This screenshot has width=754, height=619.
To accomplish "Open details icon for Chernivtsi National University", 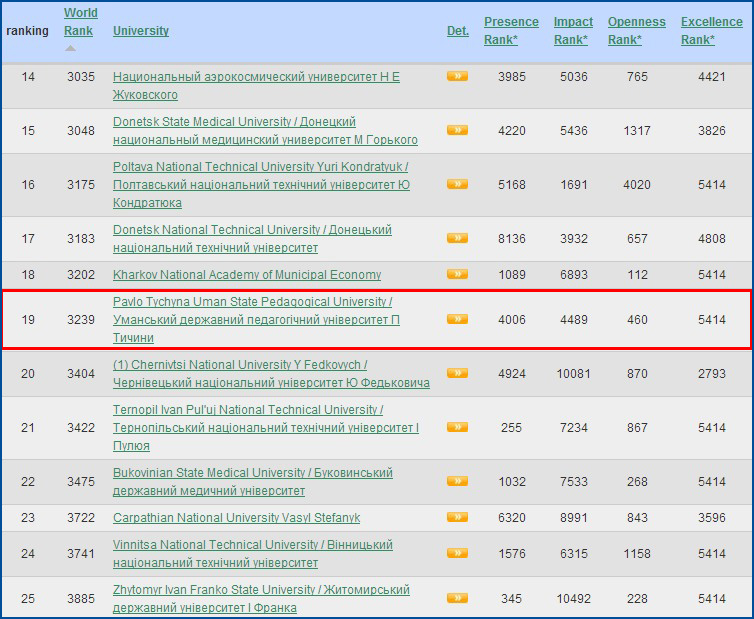I will 457,373.
